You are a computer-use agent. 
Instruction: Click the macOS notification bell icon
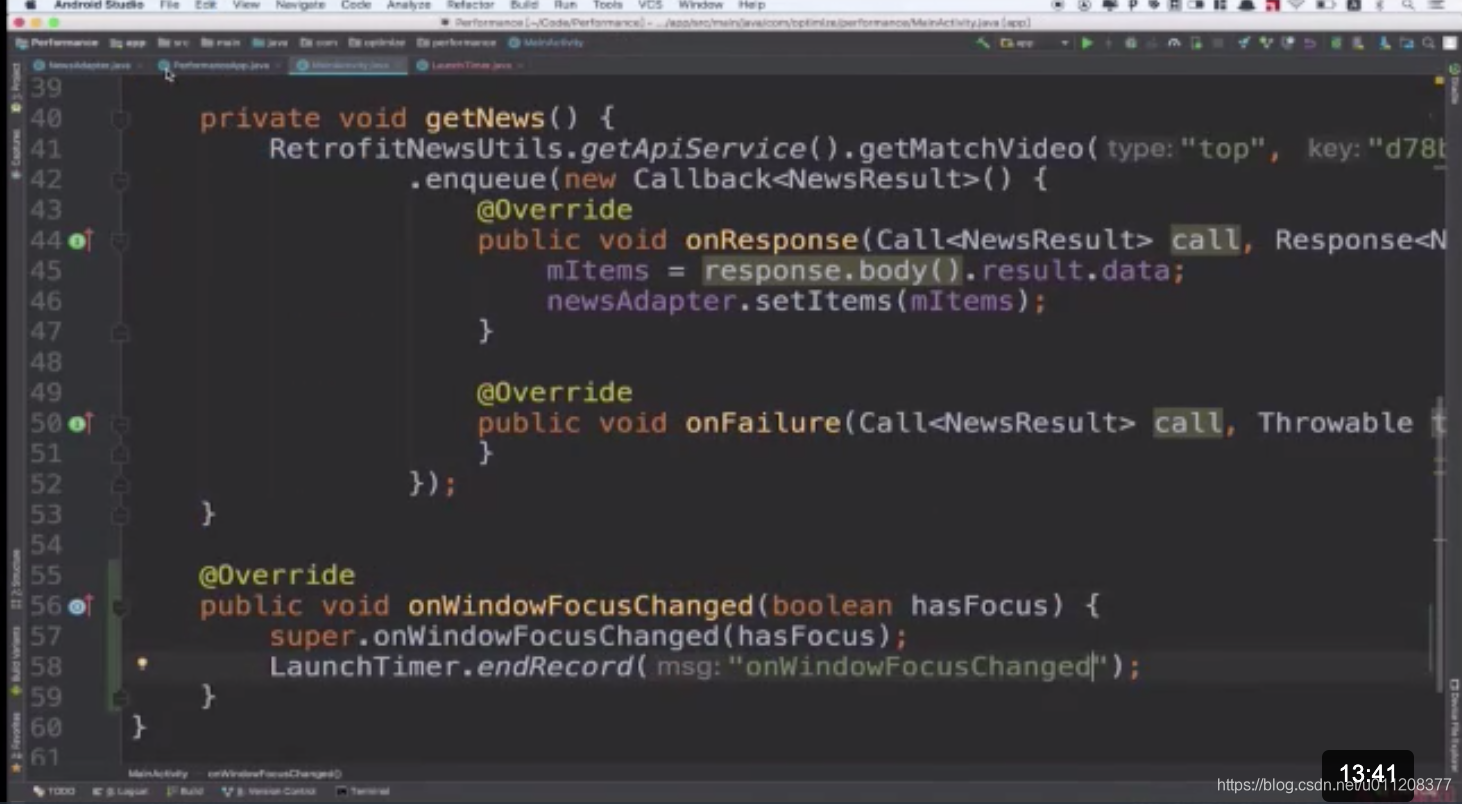click(1247, 5)
